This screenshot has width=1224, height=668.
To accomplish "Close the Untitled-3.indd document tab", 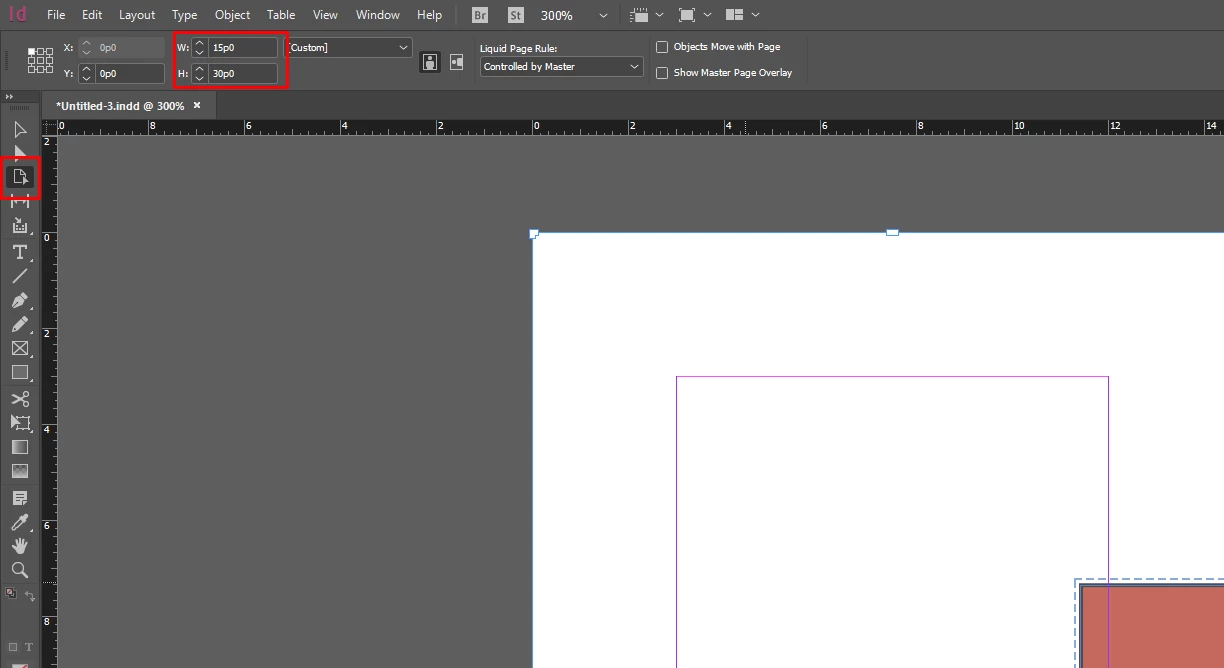I will (x=197, y=105).
